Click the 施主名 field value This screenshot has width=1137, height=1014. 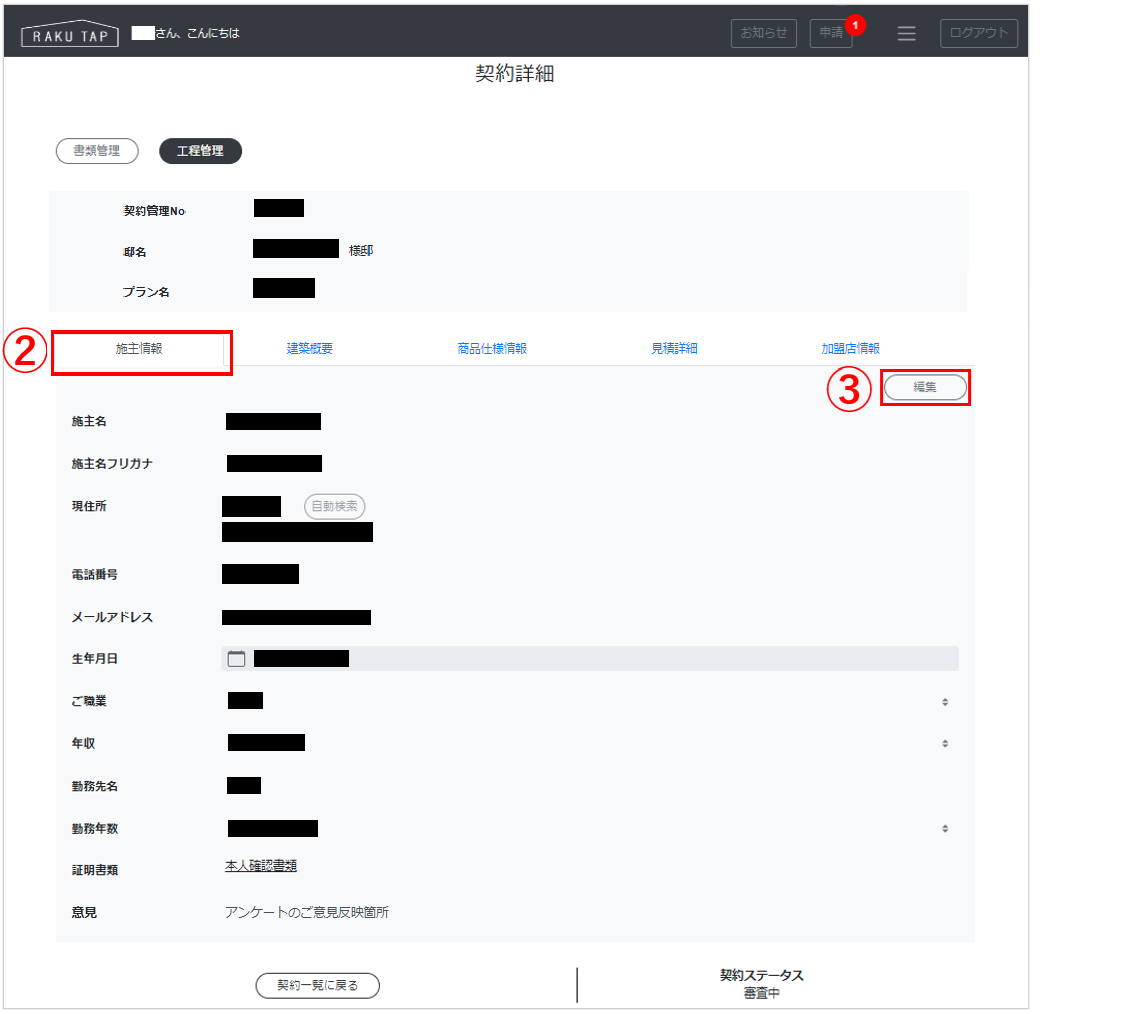pos(273,421)
